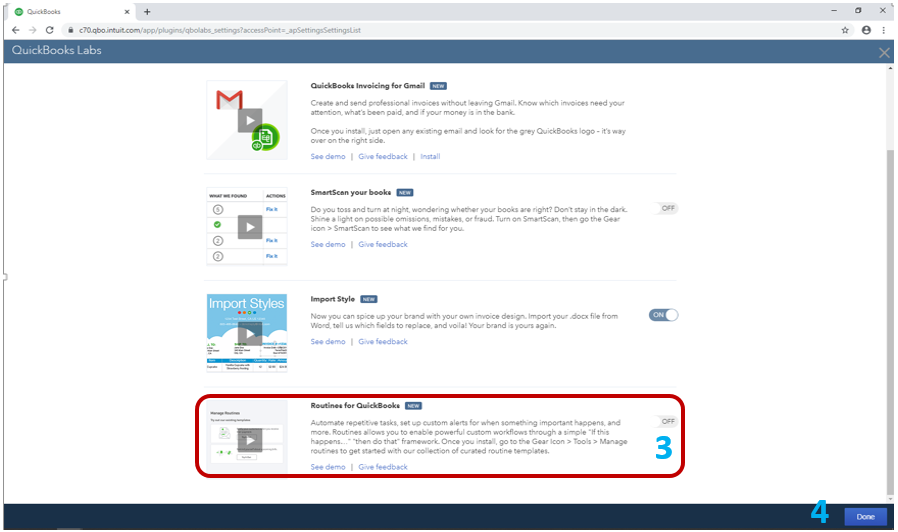
Task: Open See demo for SmartScan
Action: pos(328,245)
